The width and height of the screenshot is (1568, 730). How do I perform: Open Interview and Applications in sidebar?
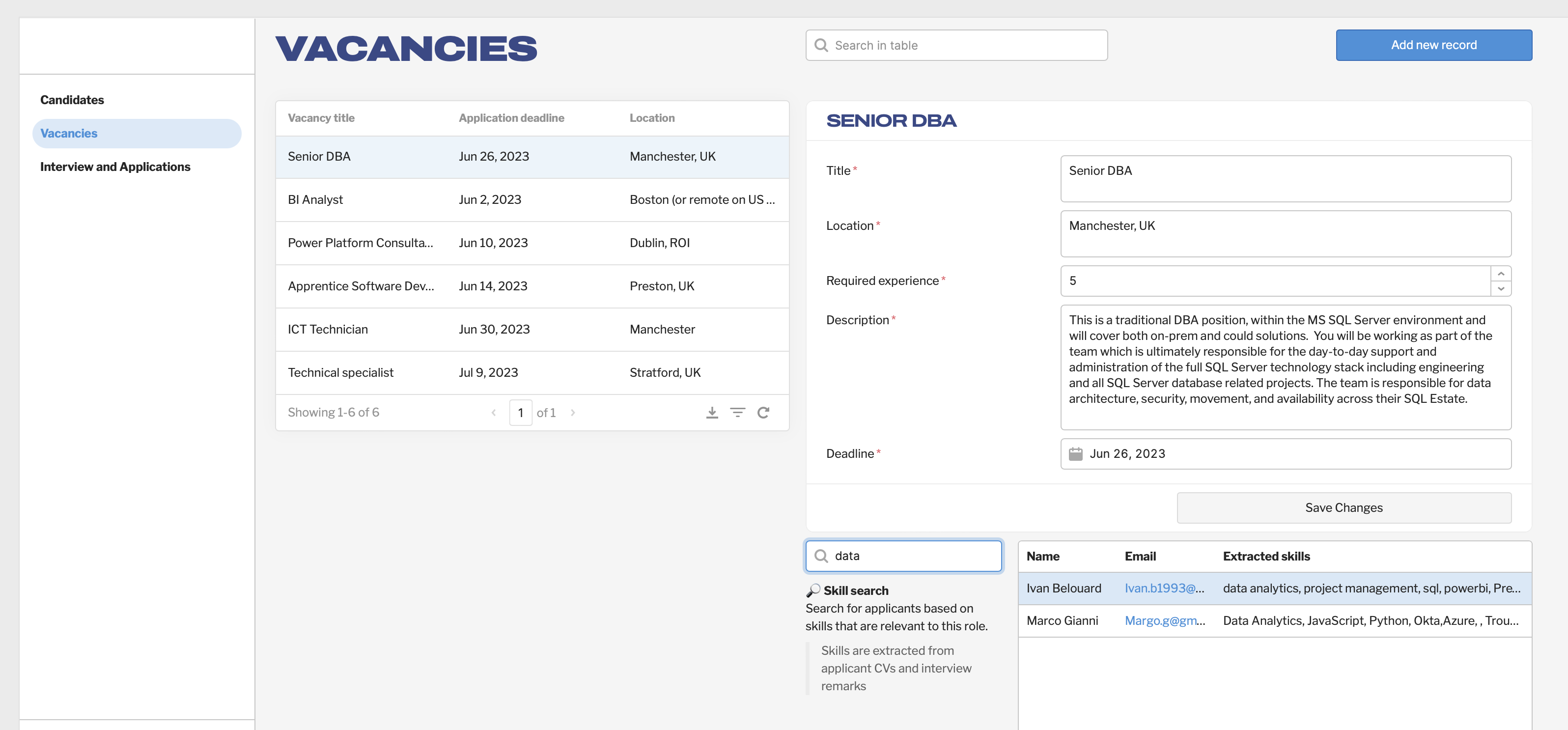coord(115,167)
